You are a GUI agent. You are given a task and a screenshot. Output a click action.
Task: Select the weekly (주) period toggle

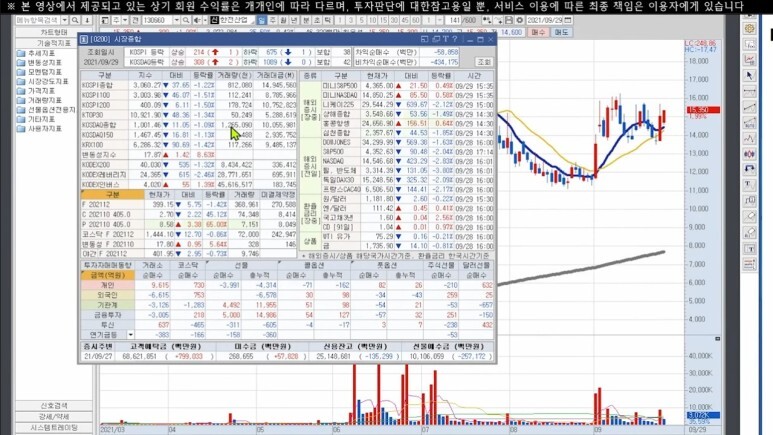click(x=272, y=20)
